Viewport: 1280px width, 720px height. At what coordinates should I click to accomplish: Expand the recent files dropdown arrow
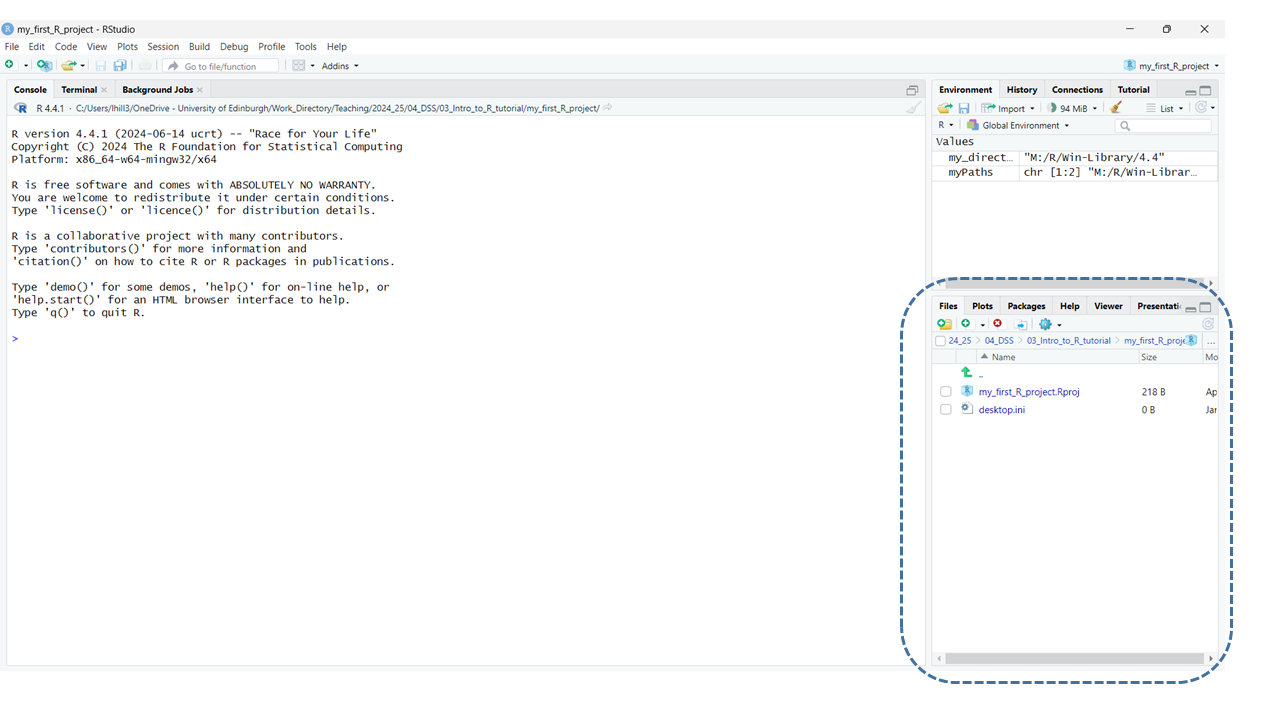pos(83,66)
